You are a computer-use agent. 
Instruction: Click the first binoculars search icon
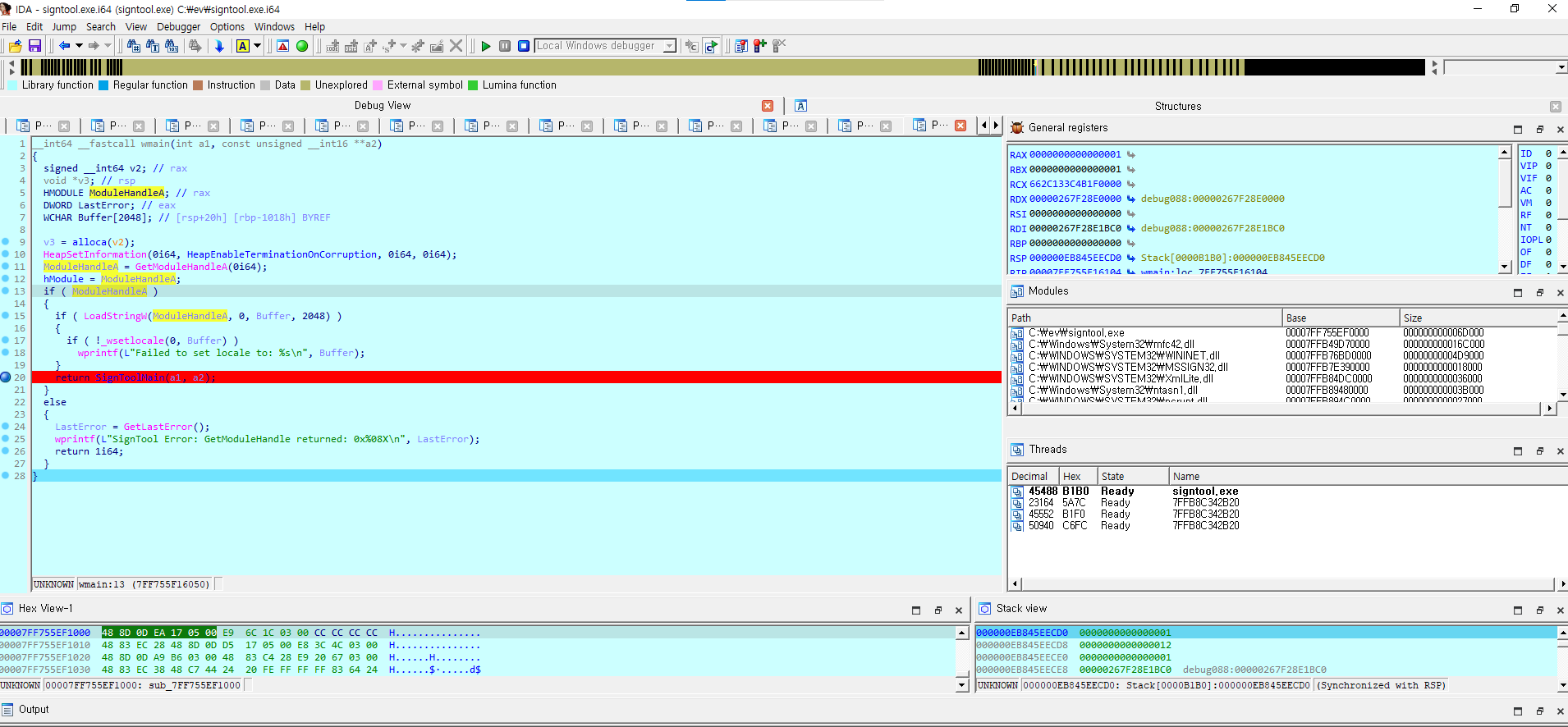[134, 46]
